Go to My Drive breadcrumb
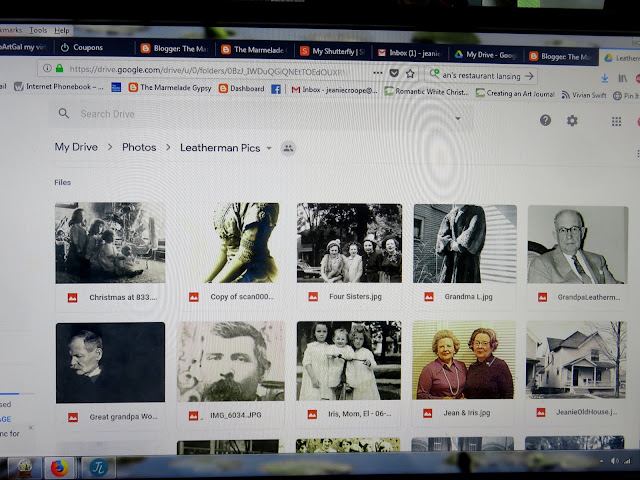Image resolution: width=640 pixels, height=480 pixels. point(76,147)
